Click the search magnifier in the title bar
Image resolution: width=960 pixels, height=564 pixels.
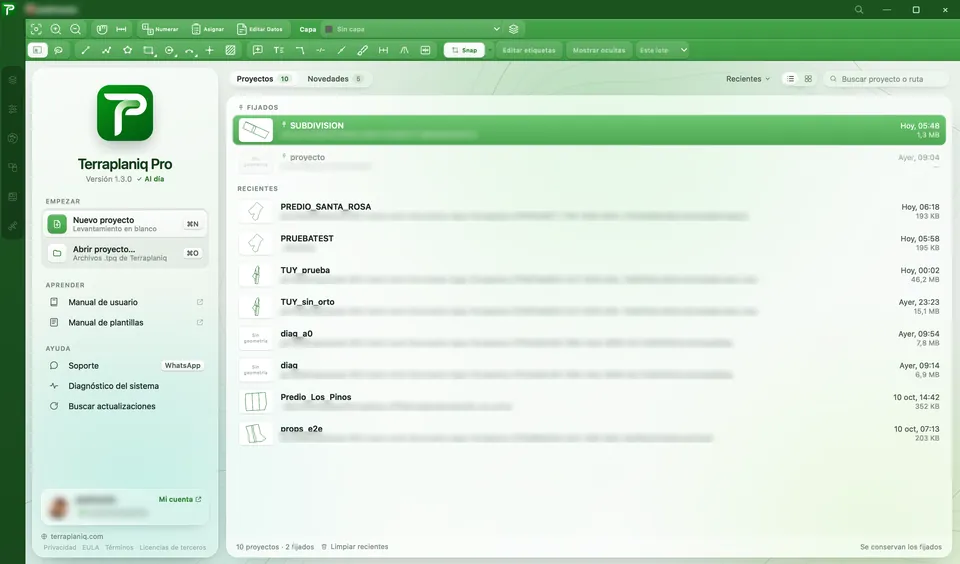[x=859, y=10]
